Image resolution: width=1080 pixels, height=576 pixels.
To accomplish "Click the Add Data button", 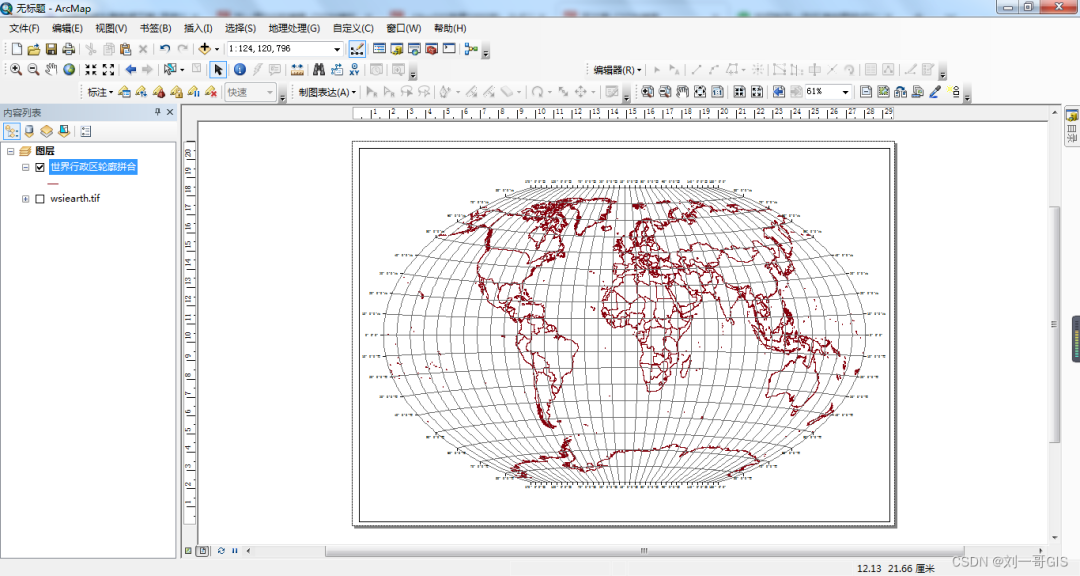I will click(x=205, y=49).
